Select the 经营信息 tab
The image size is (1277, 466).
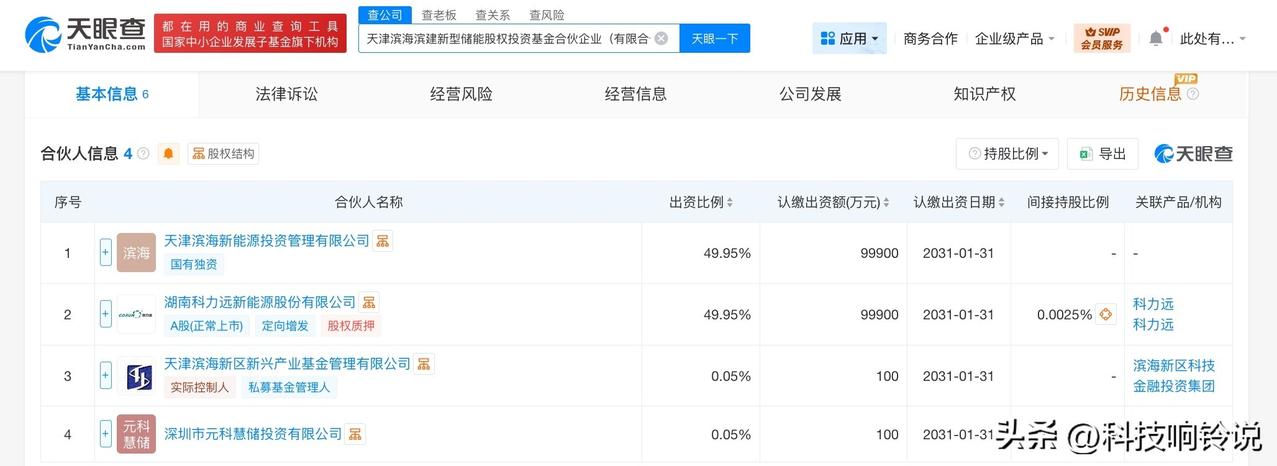pos(636,94)
